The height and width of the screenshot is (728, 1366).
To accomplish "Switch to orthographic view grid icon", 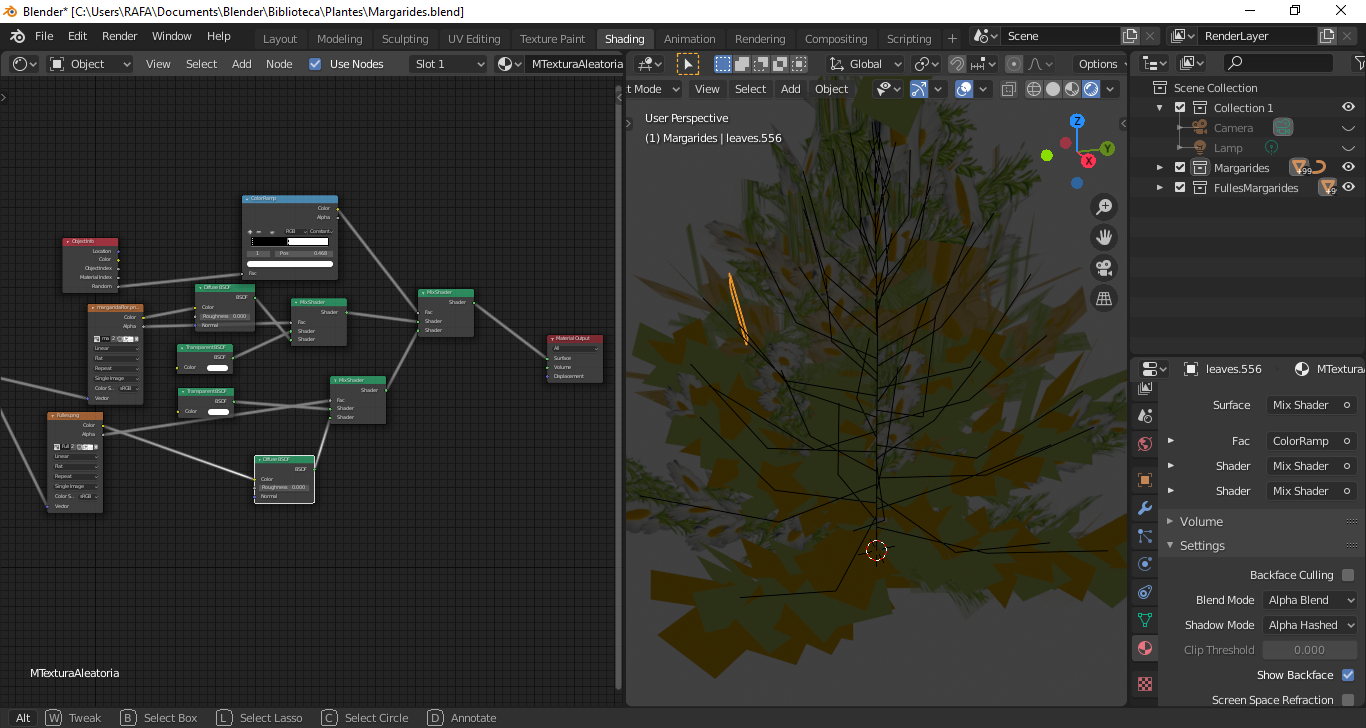I will click(x=1104, y=298).
